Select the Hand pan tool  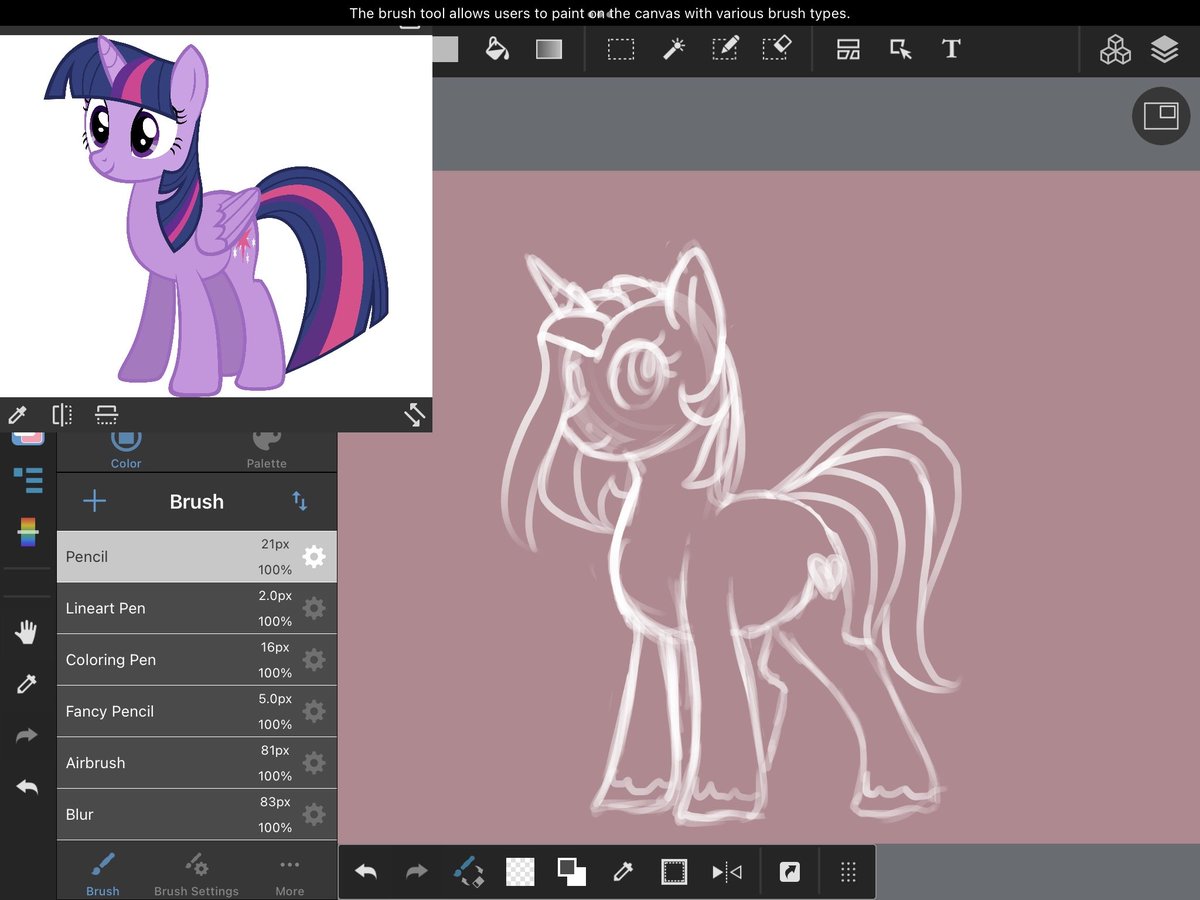[27, 632]
